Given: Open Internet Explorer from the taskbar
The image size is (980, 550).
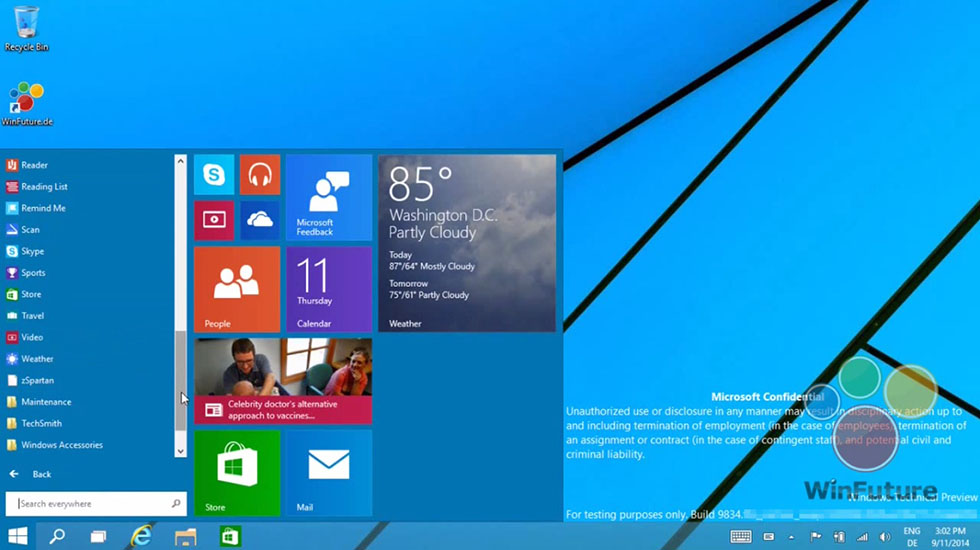Looking at the screenshot, I should point(142,537).
